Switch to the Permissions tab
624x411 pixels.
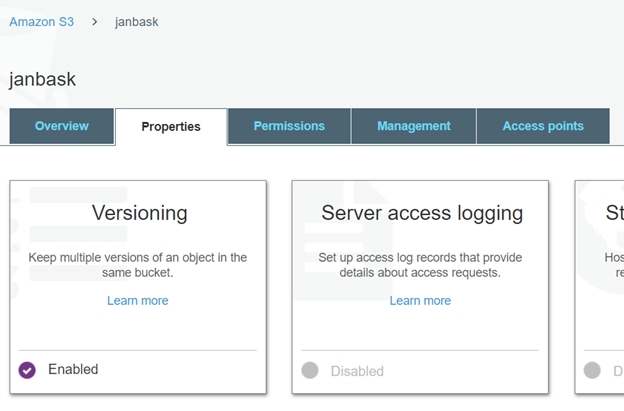click(289, 126)
